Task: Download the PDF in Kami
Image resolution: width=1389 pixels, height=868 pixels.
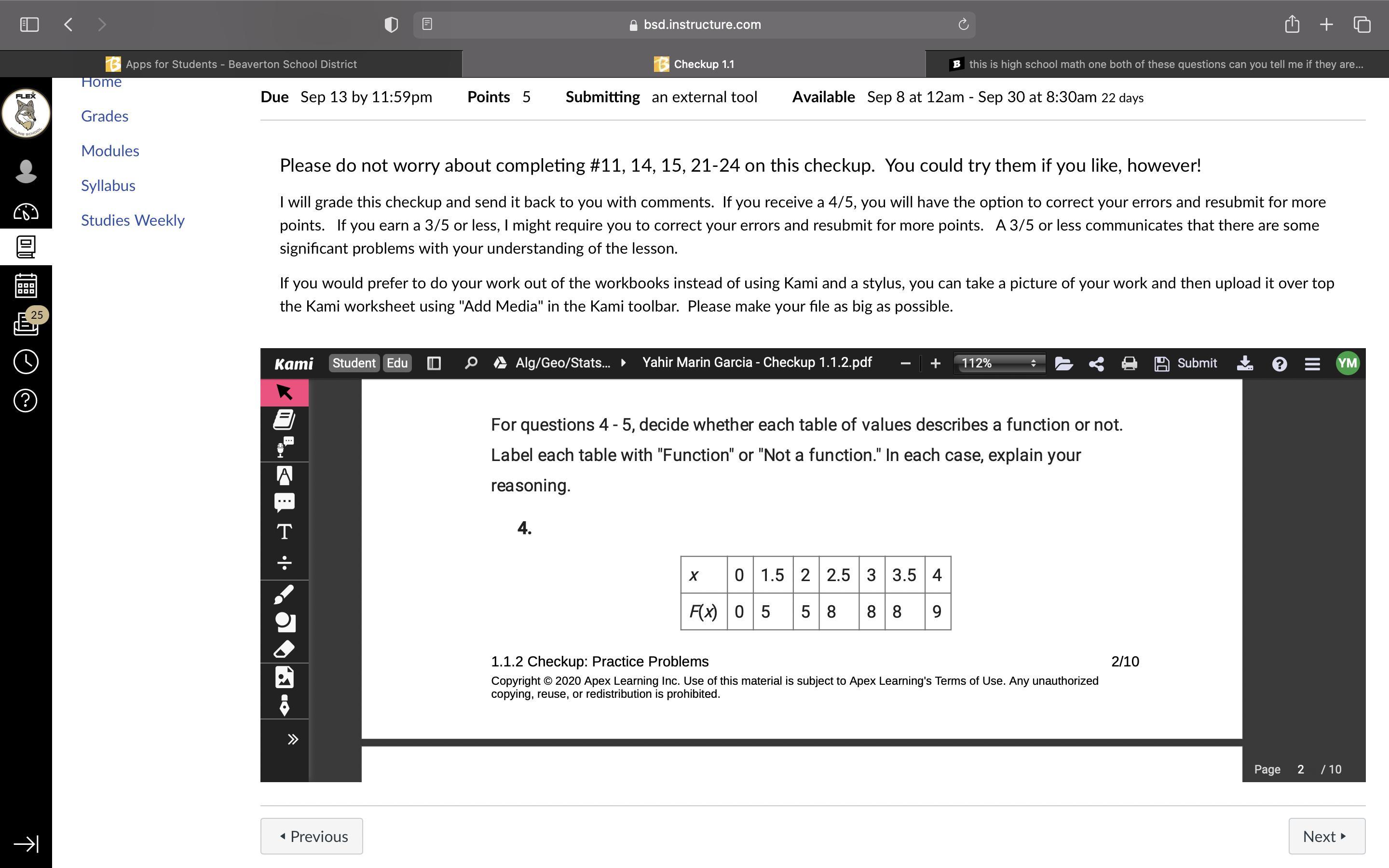Action: pyautogui.click(x=1244, y=364)
